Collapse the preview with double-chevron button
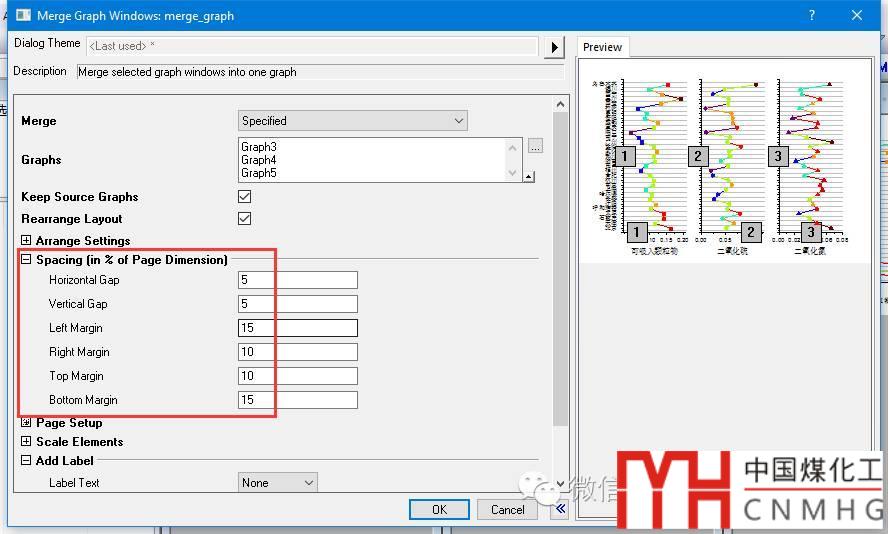The height and width of the screenshot is (534, 888). (560, 509)
